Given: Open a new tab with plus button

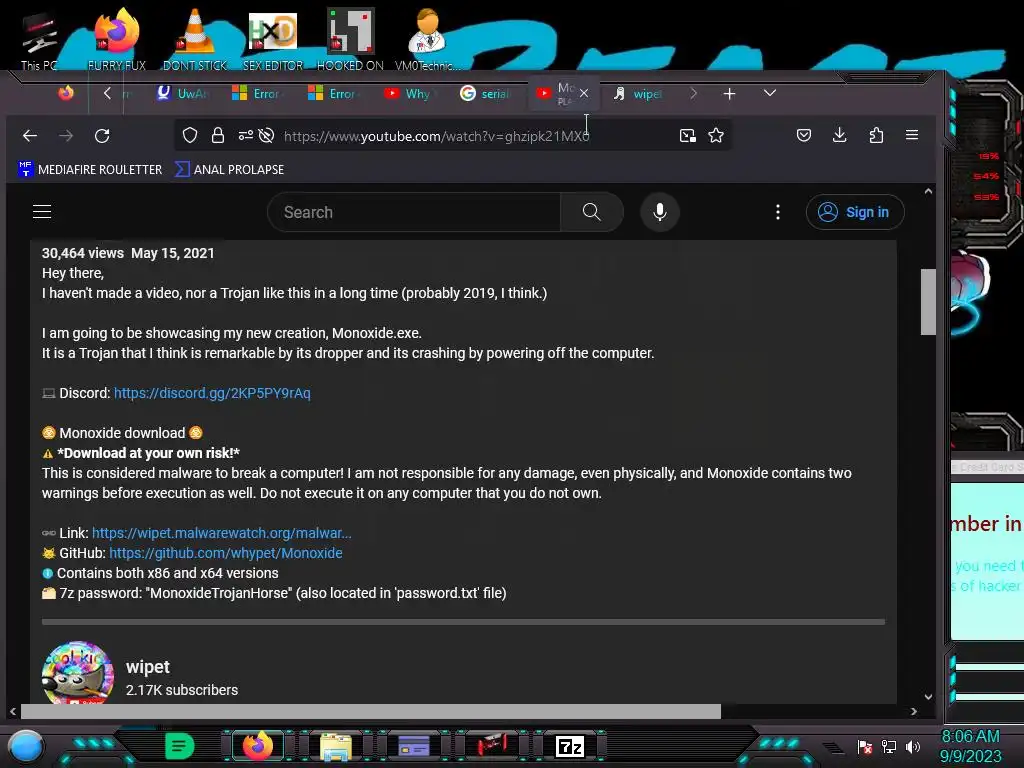Looking at the screenshot, I should (729, 94).
